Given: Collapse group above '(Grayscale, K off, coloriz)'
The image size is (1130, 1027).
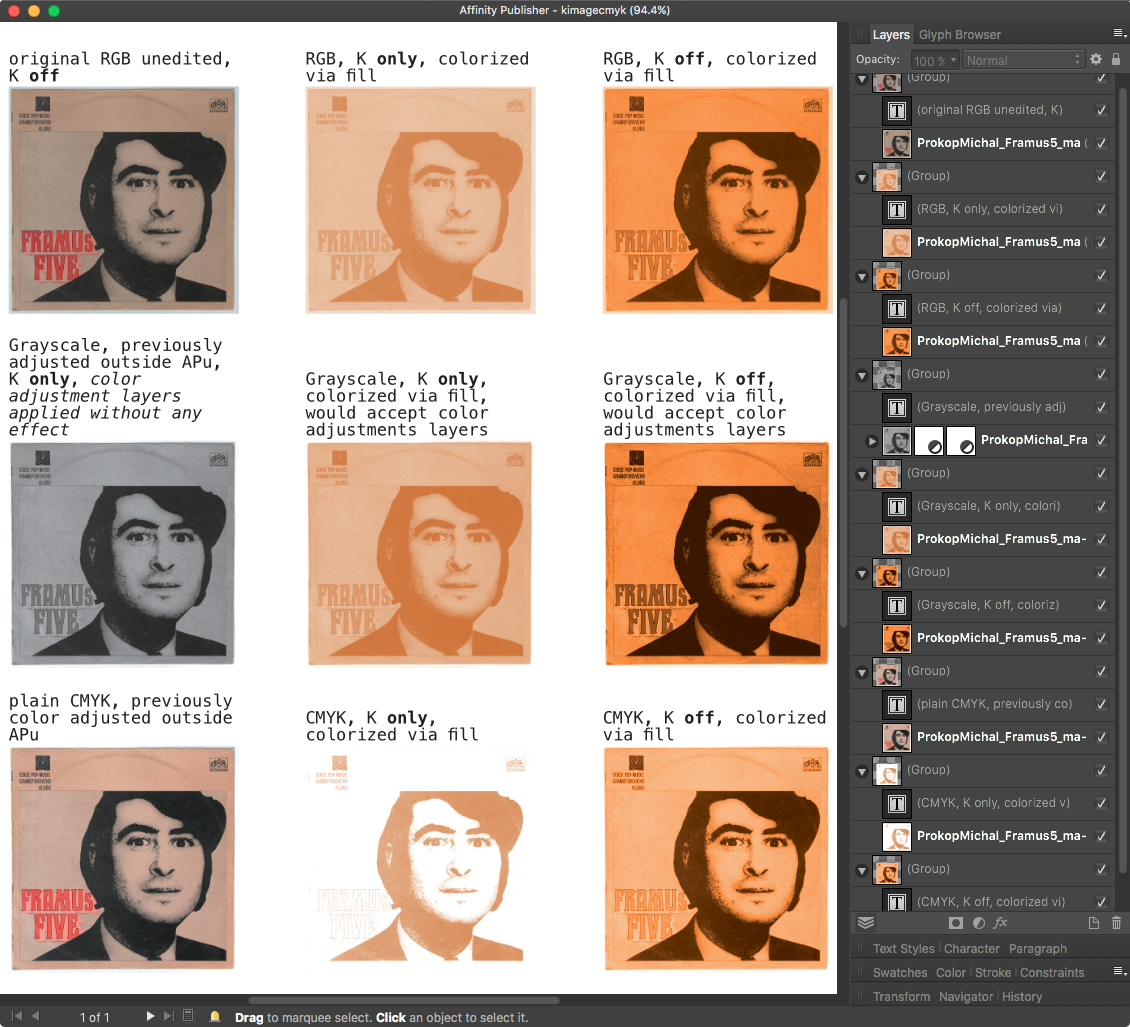Looking at the screenshot, I should point(862,574).
